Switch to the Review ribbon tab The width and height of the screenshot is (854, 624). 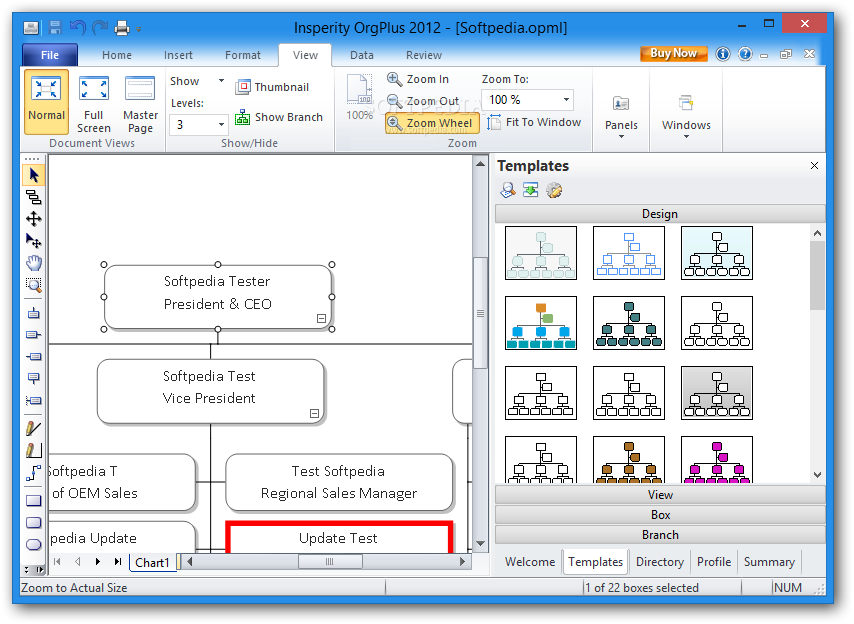(424, 55)
